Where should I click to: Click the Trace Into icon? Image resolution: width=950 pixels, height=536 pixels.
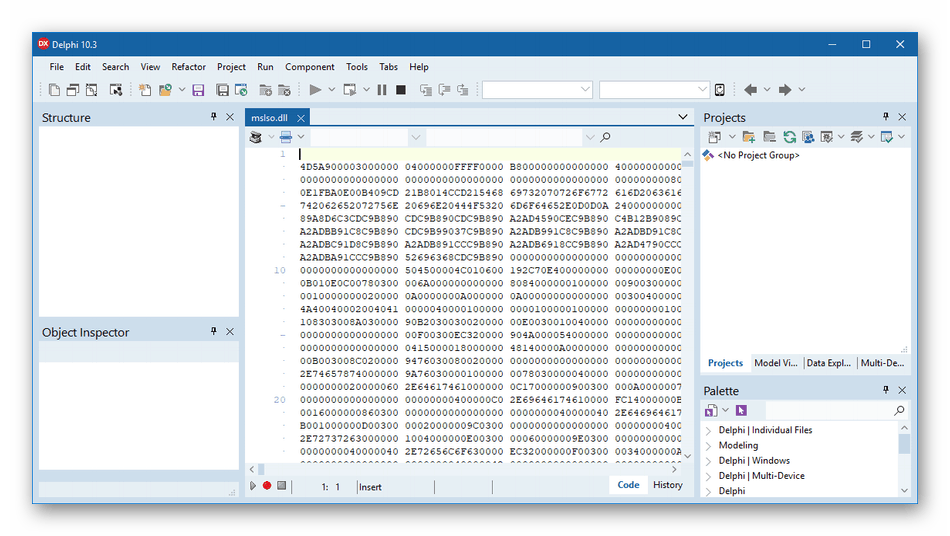point(426,90)
